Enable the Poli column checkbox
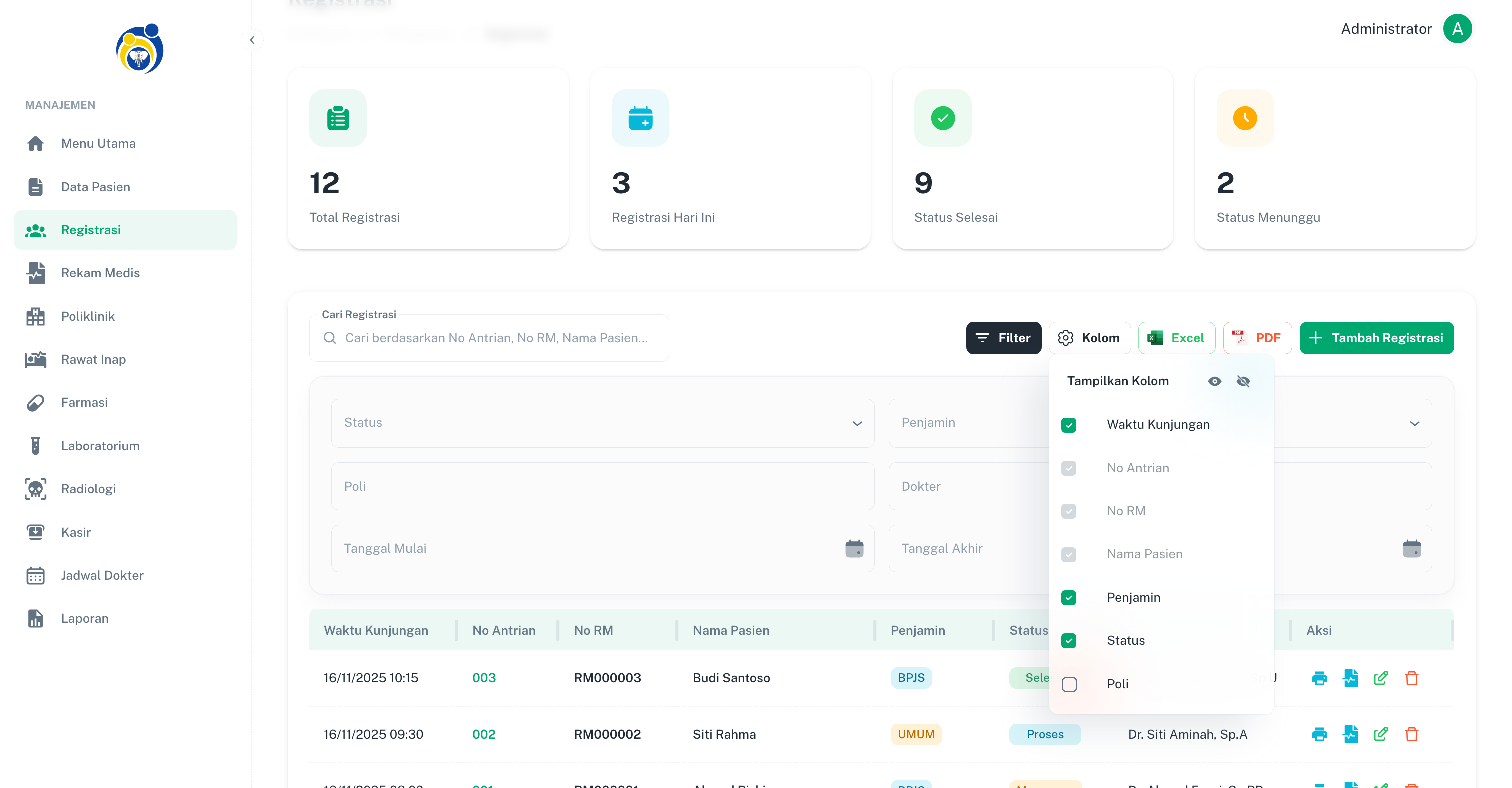 [1069, 684]
